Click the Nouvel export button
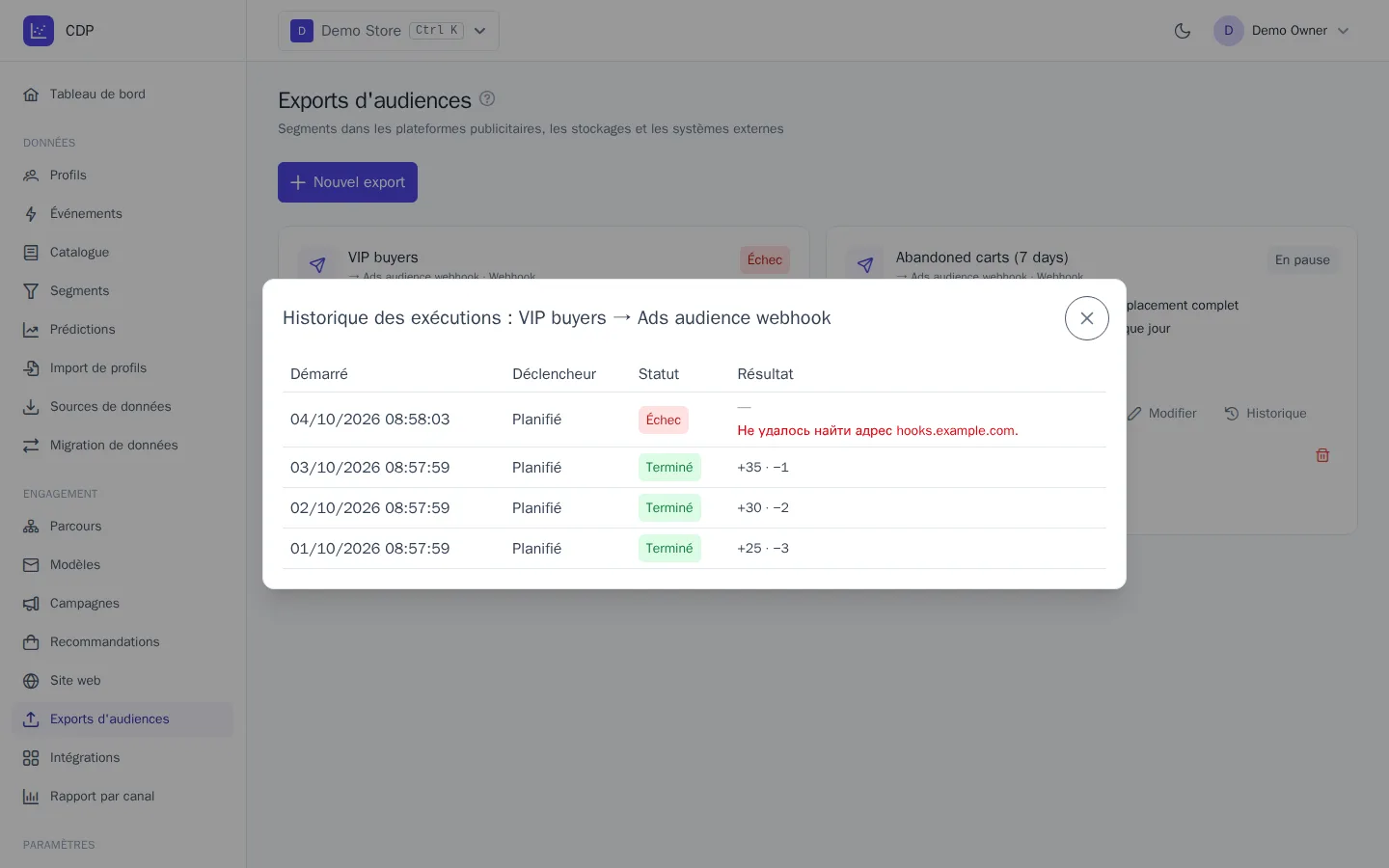The image size is (1389, 868). pos(347,182)
